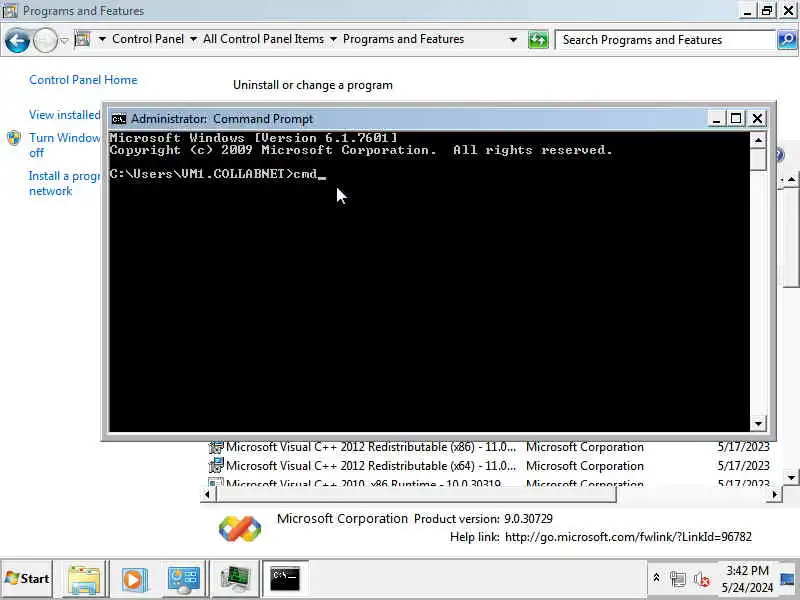Screen dimensions: 800x600
Task: Click the Show desktop button
Action: tap(788, 579)
